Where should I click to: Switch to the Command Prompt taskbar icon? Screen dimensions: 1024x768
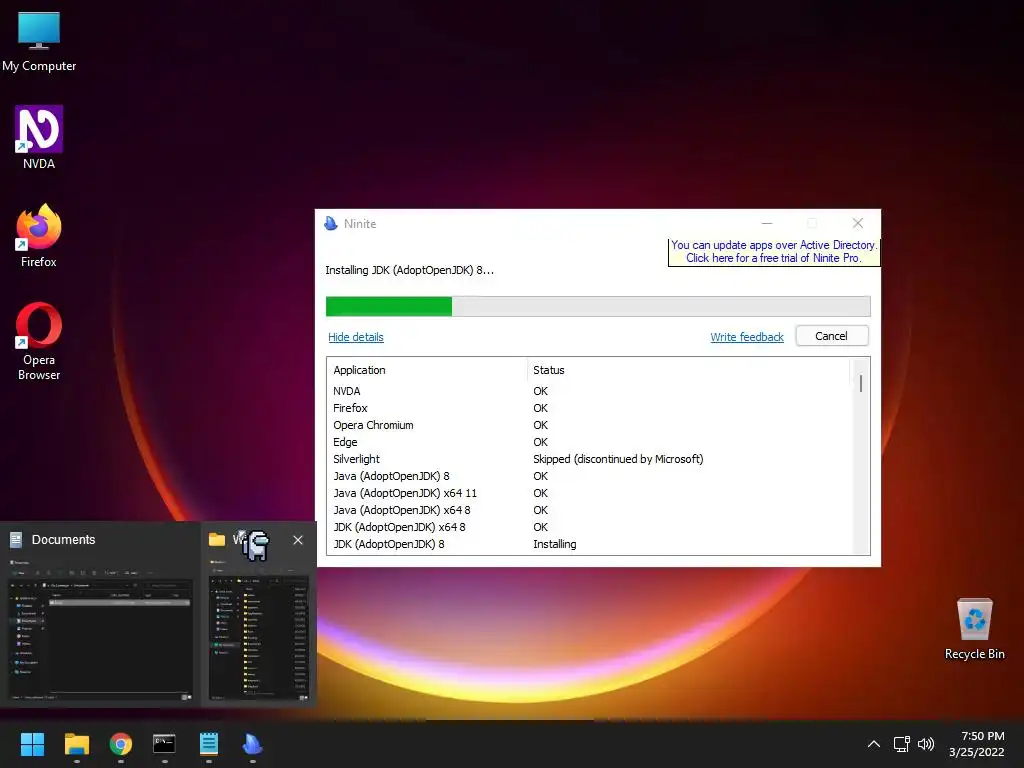164,744
